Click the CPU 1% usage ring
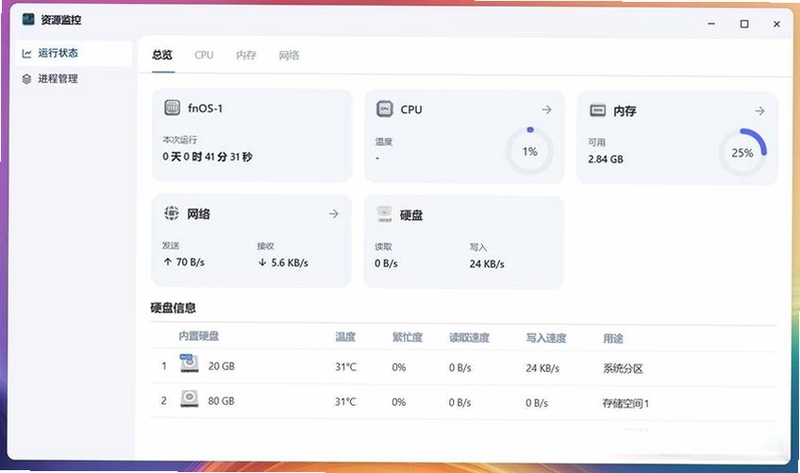 tap(530, 151)
